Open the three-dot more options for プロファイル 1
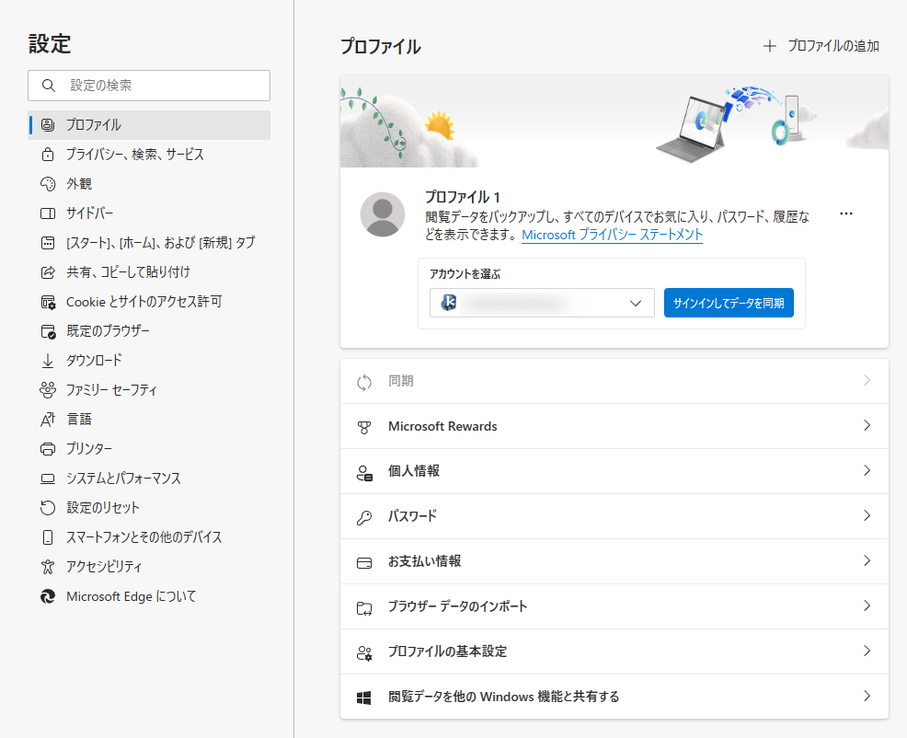This screenshot has width=907, height=738. pyautogui.click(x=846, y=214)
